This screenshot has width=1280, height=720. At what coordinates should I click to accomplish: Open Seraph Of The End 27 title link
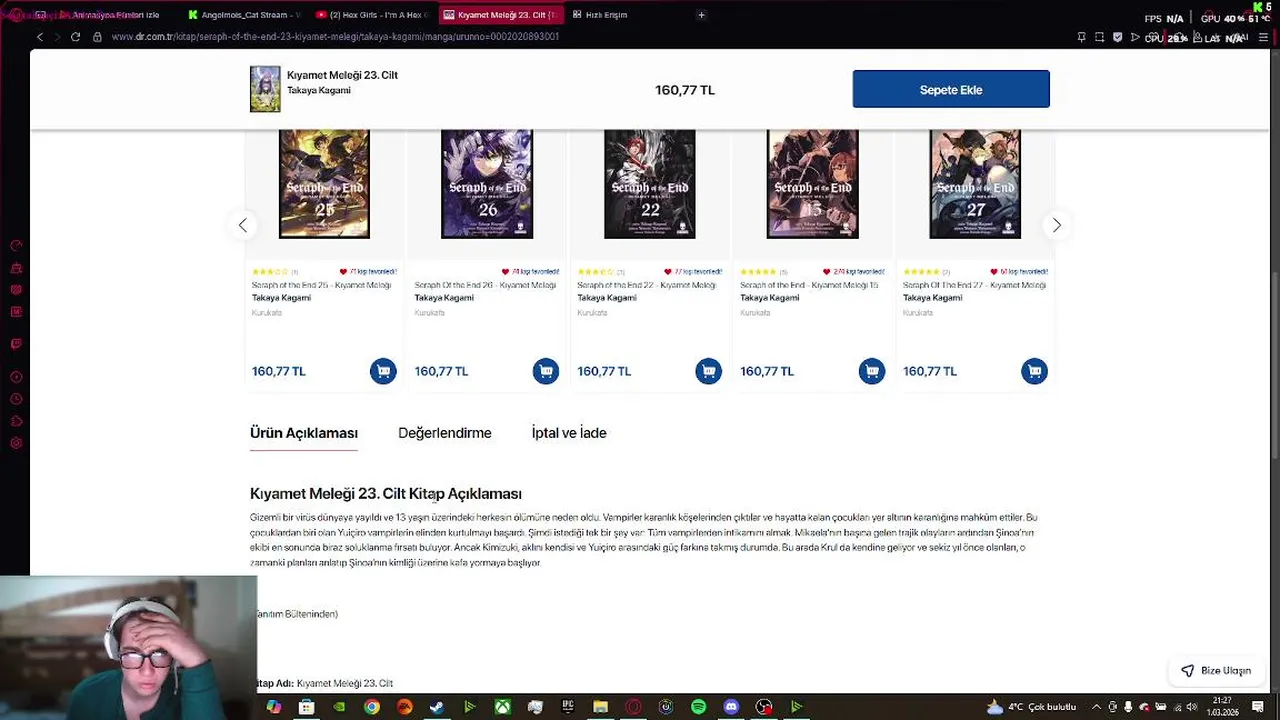(x=974, y=285)
